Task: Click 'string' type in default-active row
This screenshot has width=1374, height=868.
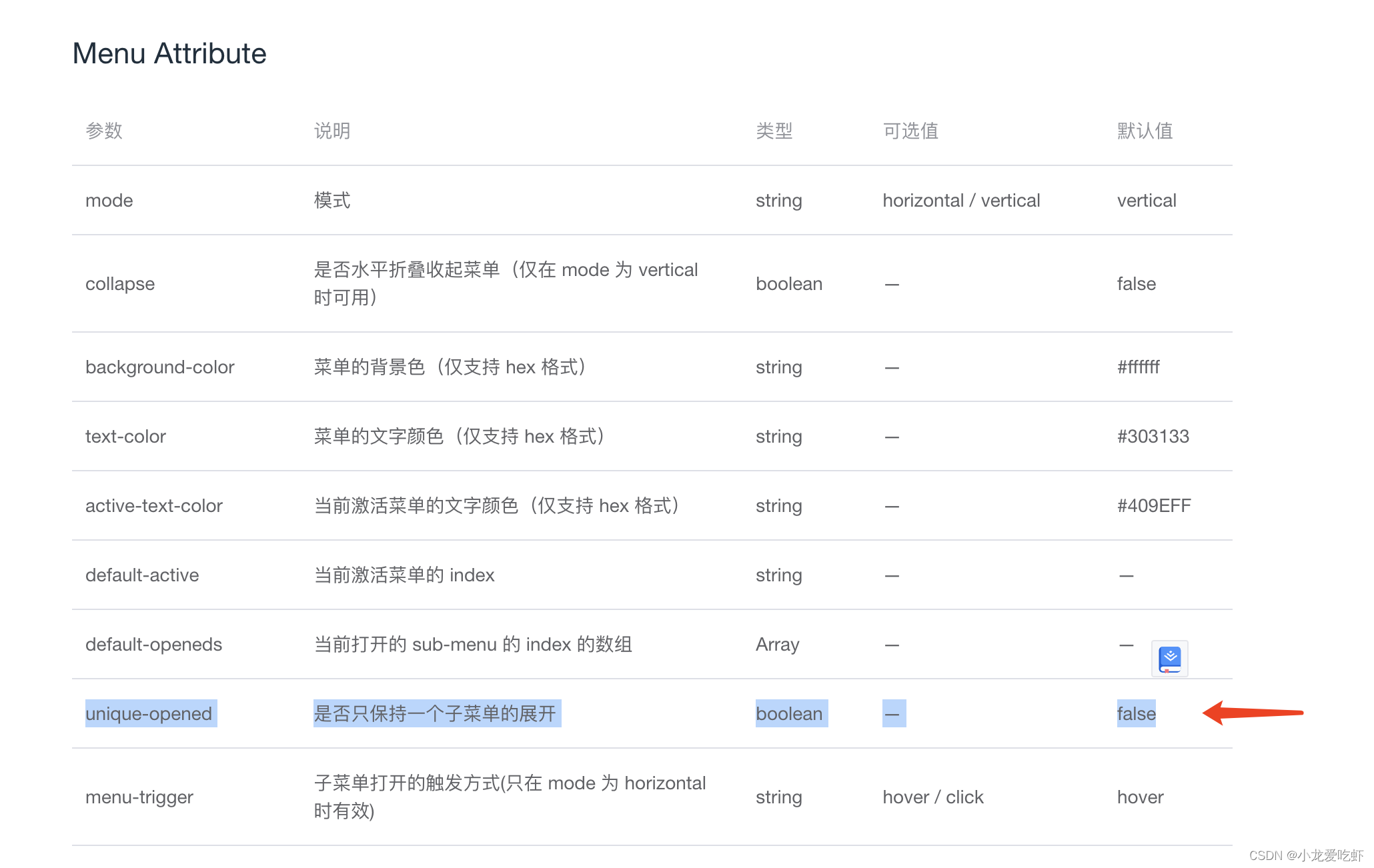Action: click(778, 575)
